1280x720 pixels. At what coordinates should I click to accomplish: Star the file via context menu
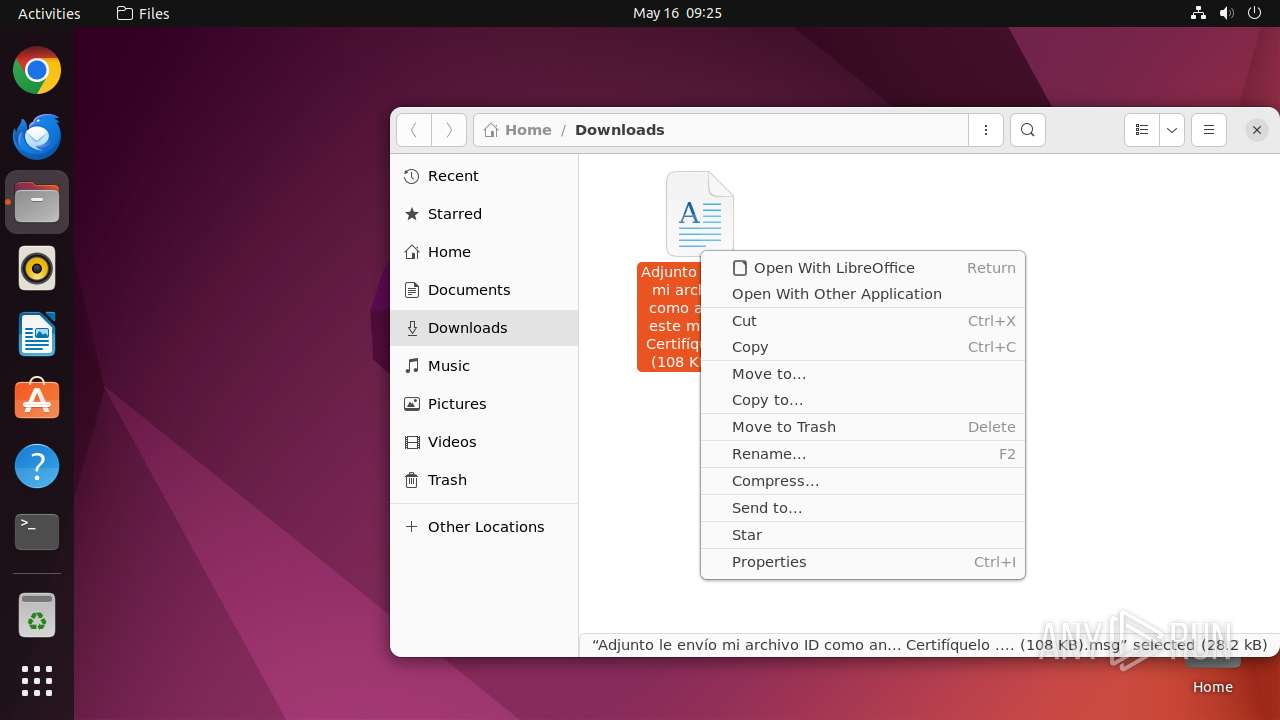pos(863,535)
